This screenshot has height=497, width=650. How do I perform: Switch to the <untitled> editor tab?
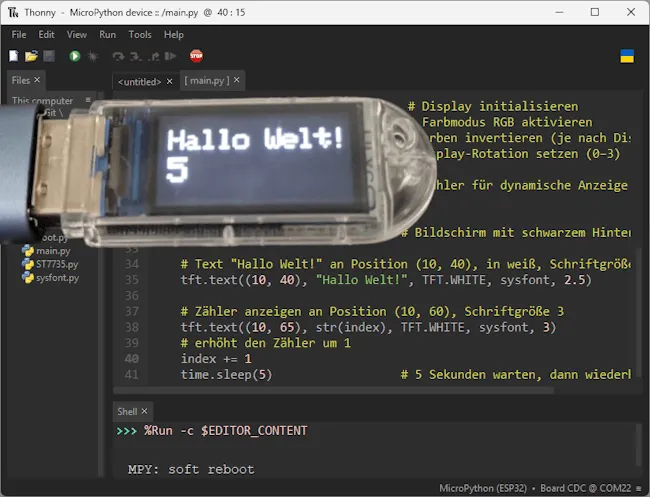139,81
